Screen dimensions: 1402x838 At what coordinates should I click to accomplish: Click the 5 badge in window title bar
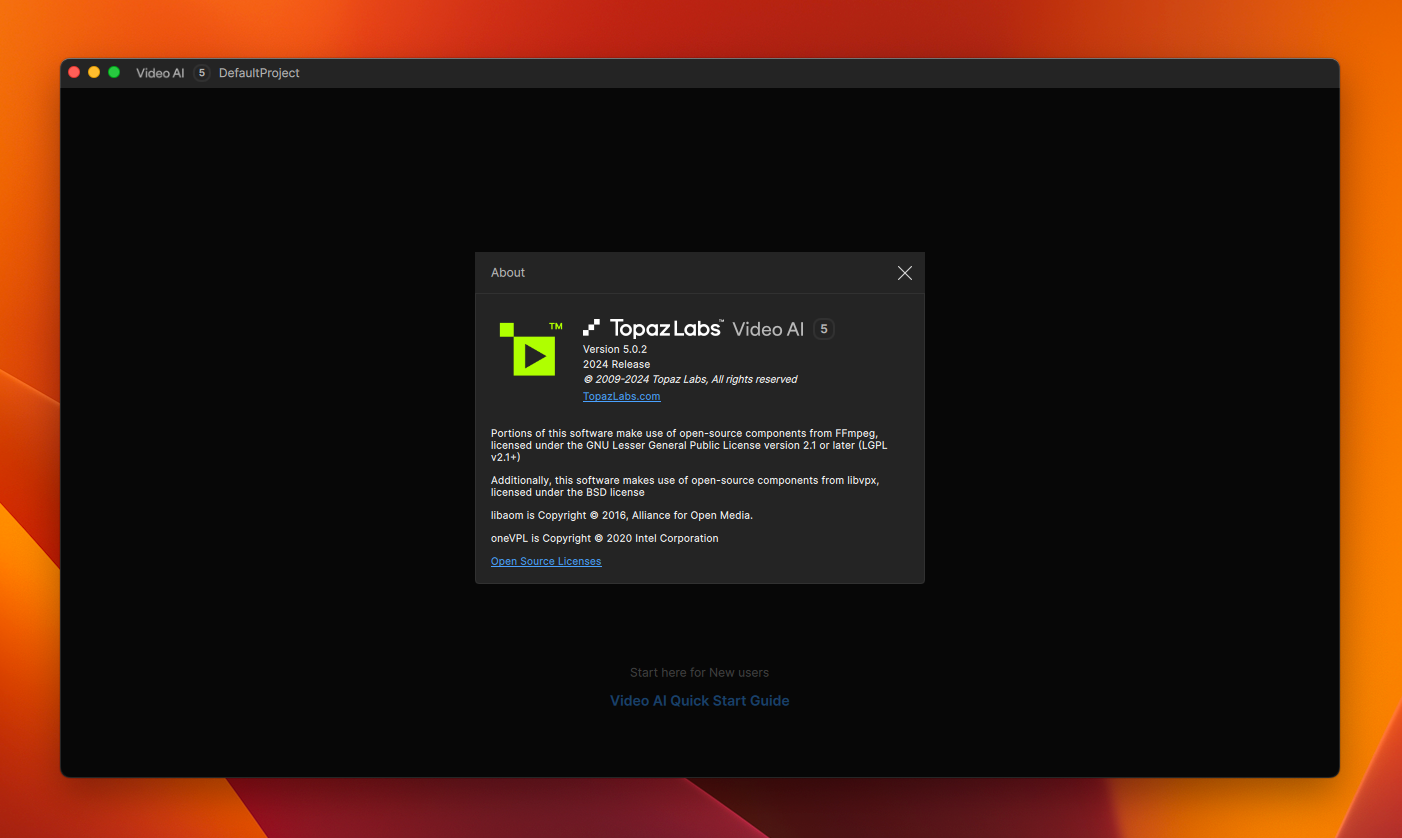pyautogui.click(x=202, y=73)
